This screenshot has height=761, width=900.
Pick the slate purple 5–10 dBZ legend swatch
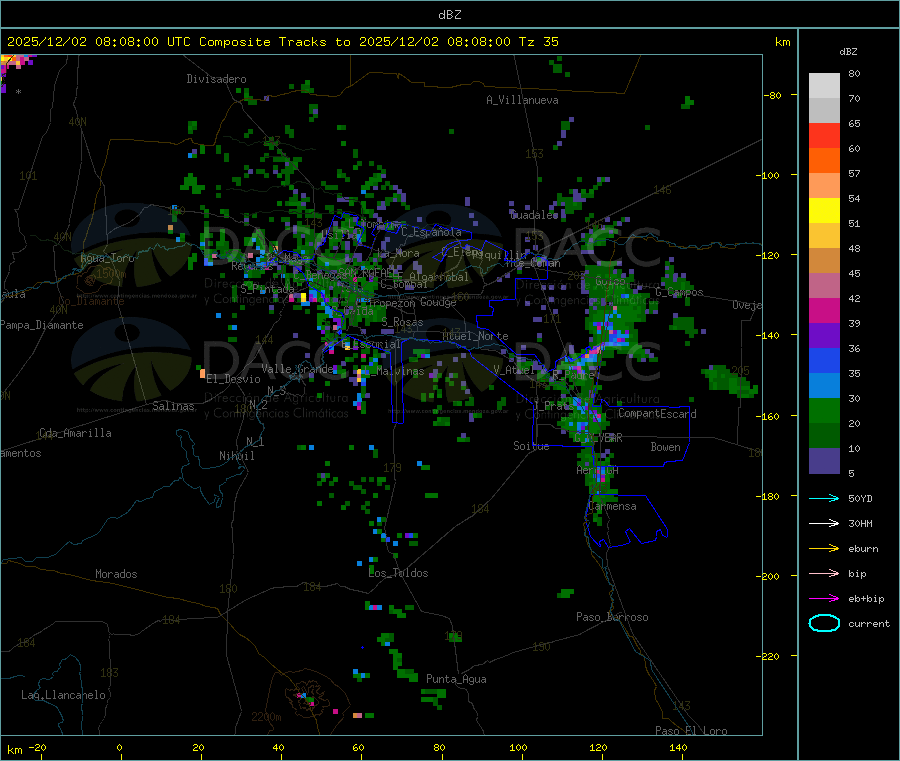point(824,461)
